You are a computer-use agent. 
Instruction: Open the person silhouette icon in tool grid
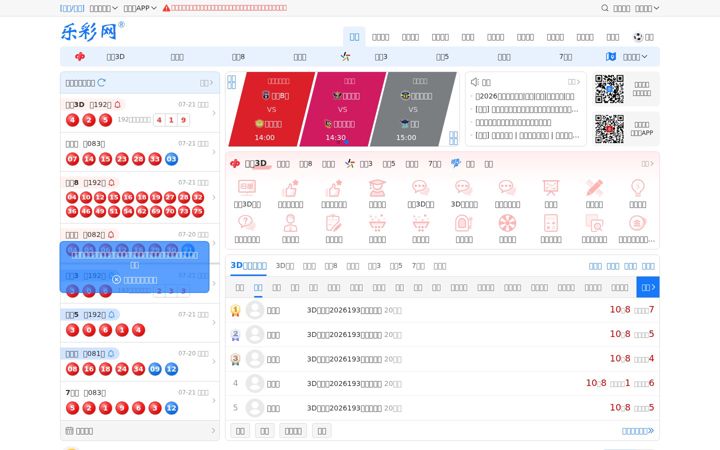pos(290,223)
